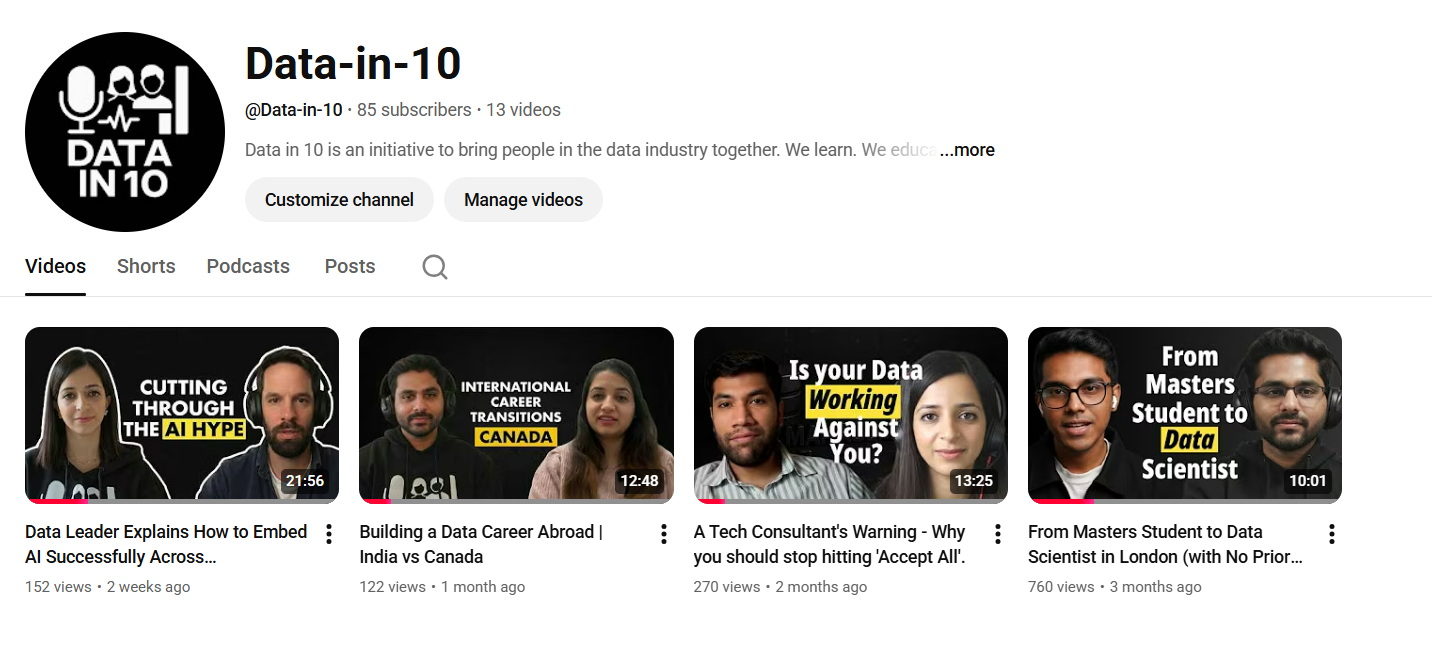Switch to the Posts tab
The height and width of the screenshot is (646, 1432).
pos(350,266)
